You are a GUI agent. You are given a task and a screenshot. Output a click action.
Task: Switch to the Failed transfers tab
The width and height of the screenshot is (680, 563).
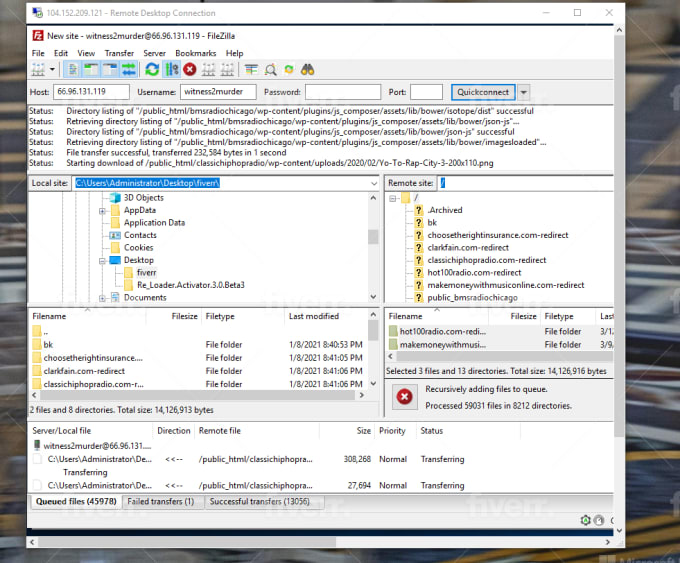tap(160, 502)
